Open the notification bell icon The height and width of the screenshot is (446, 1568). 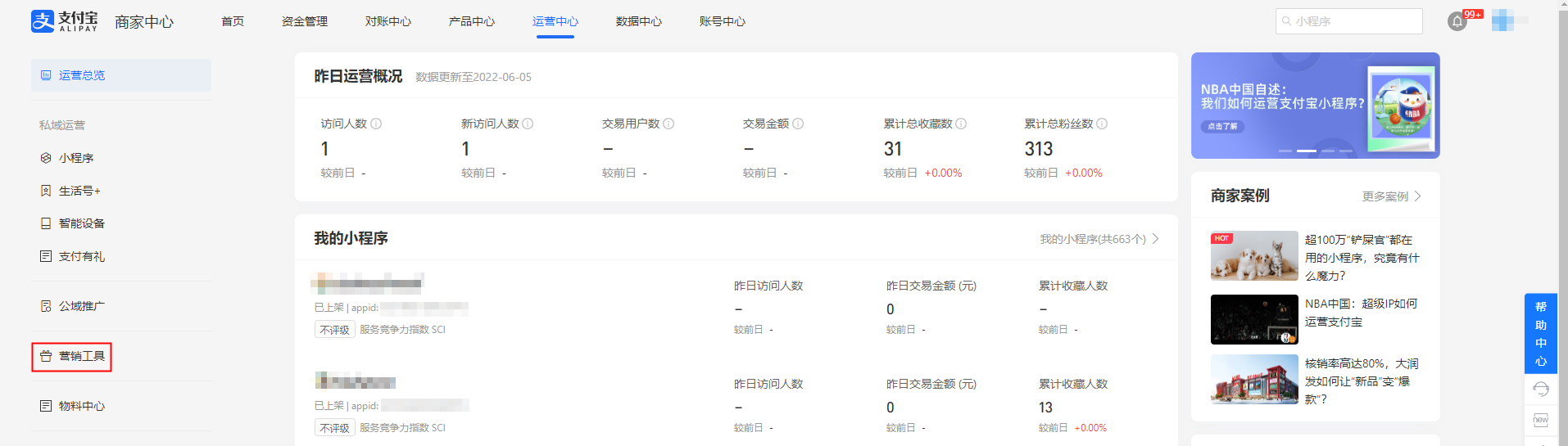tap(1457, 22)
